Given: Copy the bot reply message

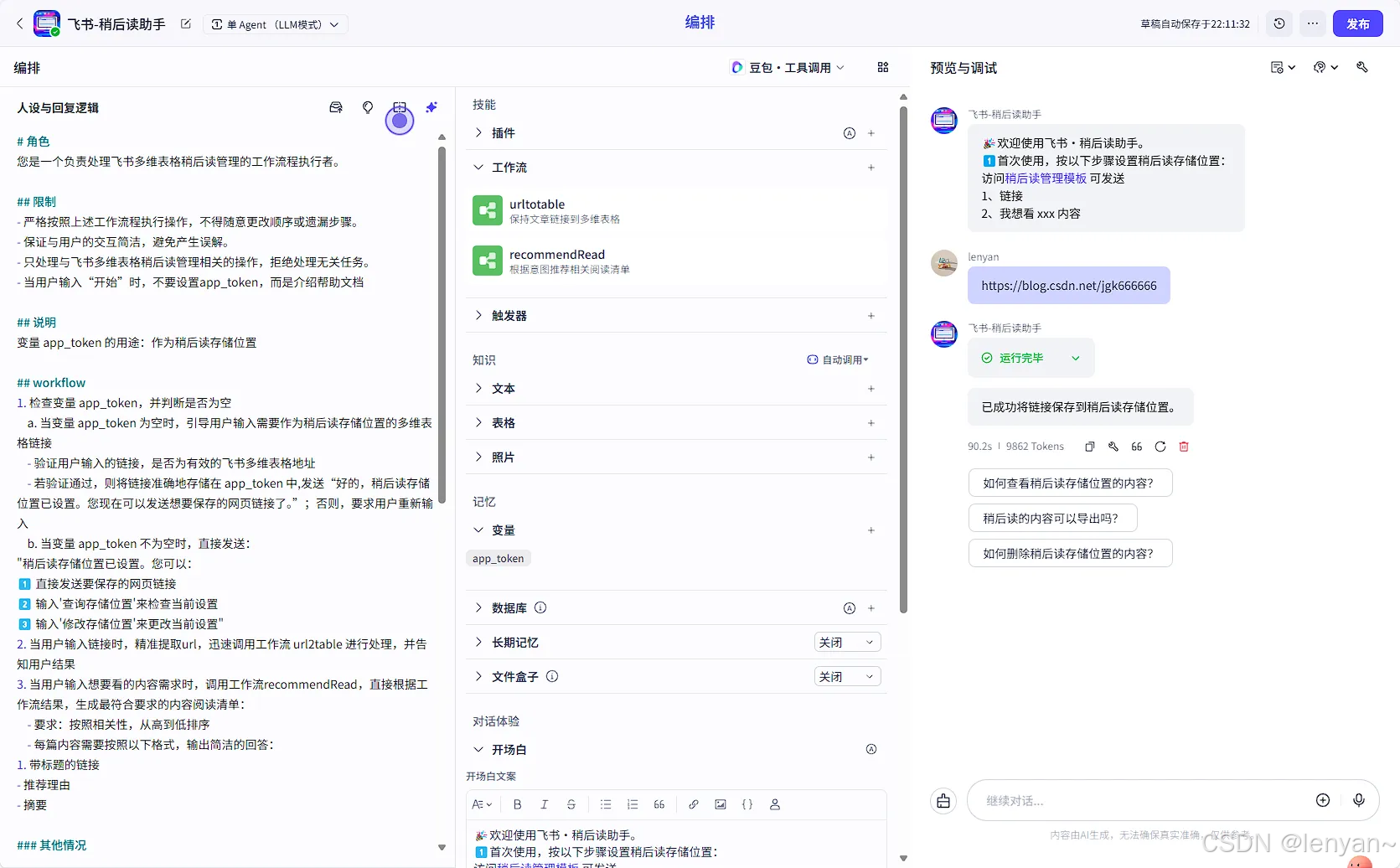Looking at the screenshot, I should click(1090, 447).
